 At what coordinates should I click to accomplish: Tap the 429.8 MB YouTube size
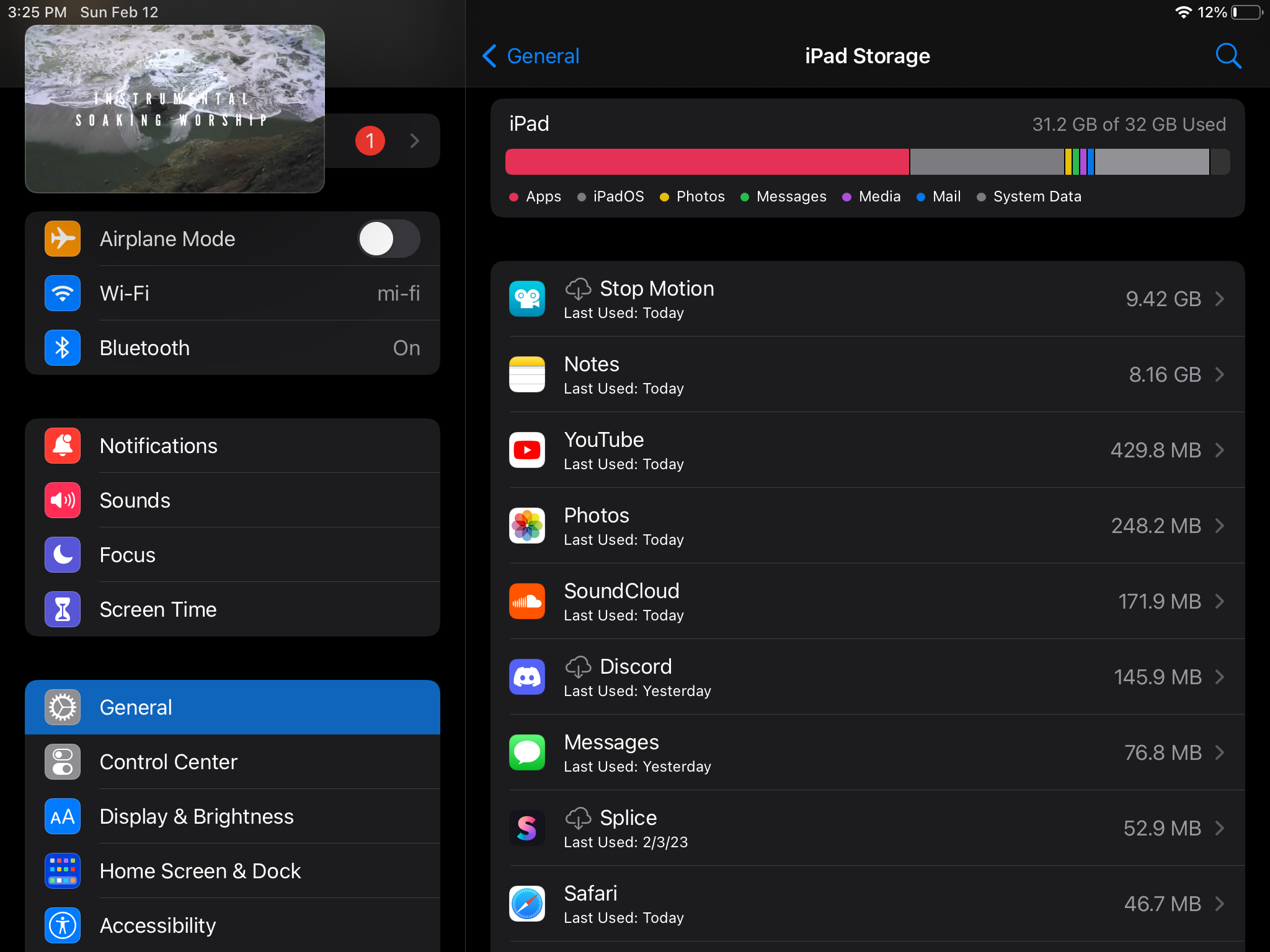(1156, 450)
